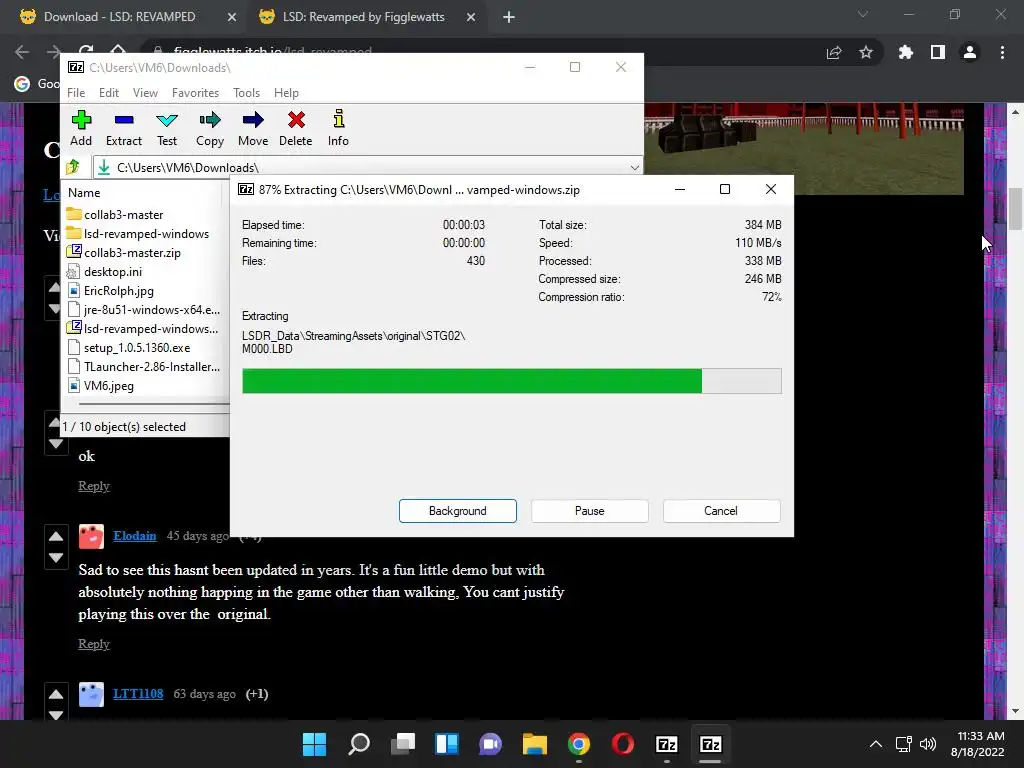The width and height of the screenshot is (1024, 768).
Task: Click the Copy toolbar icon
Action: pos(210,129)
